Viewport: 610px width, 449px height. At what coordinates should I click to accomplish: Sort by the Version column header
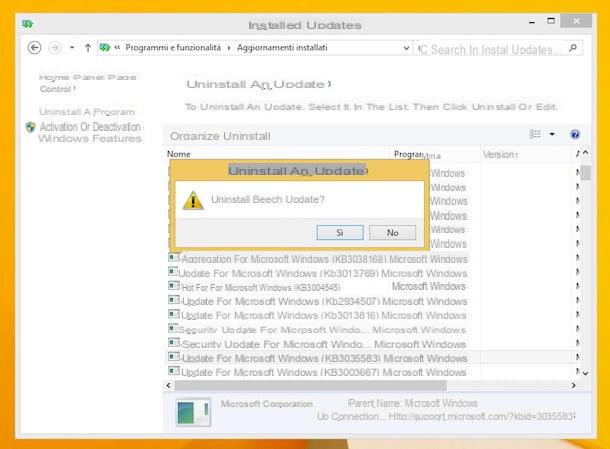(500, 154)
